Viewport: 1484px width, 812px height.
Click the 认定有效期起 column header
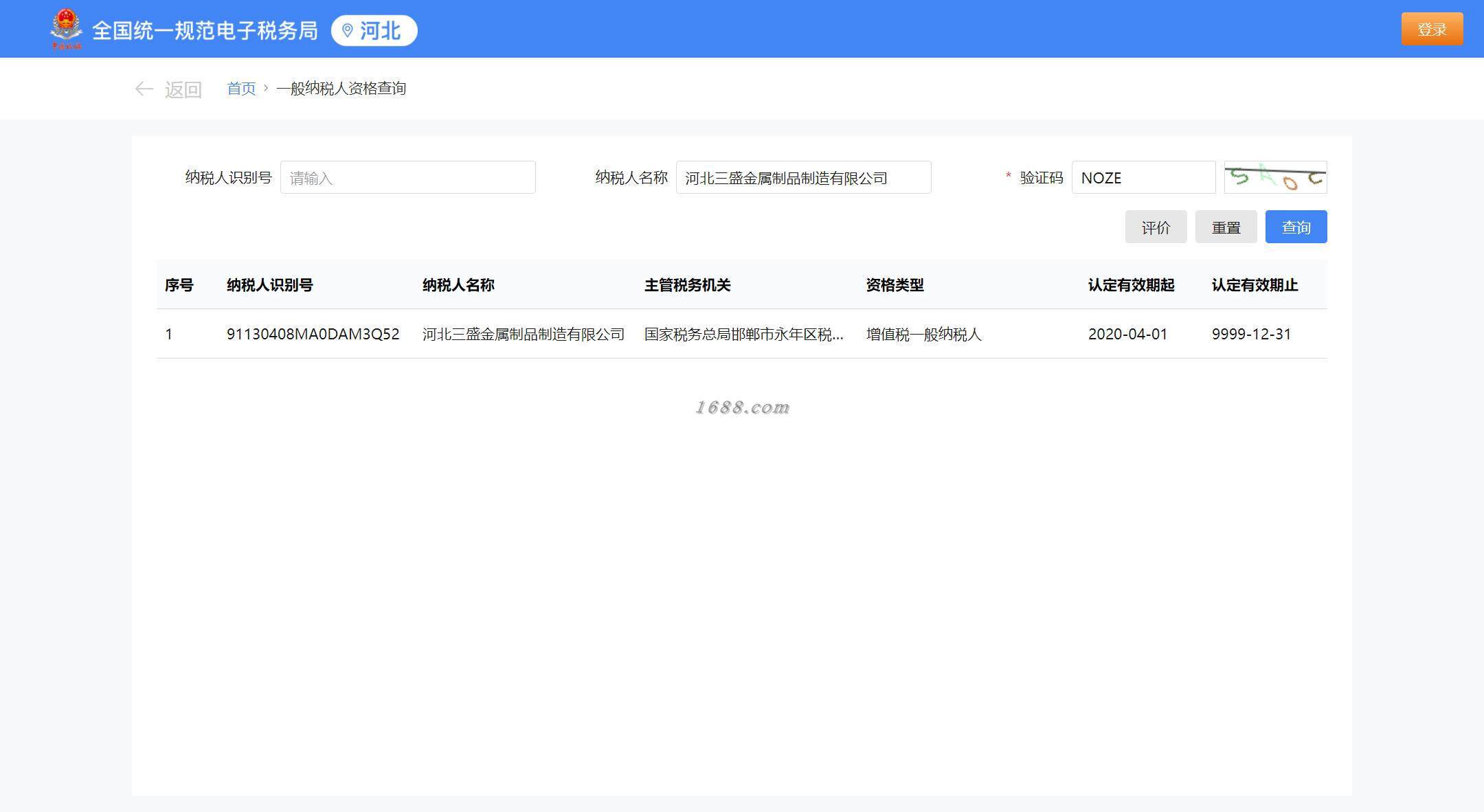tap(1131, 285)
